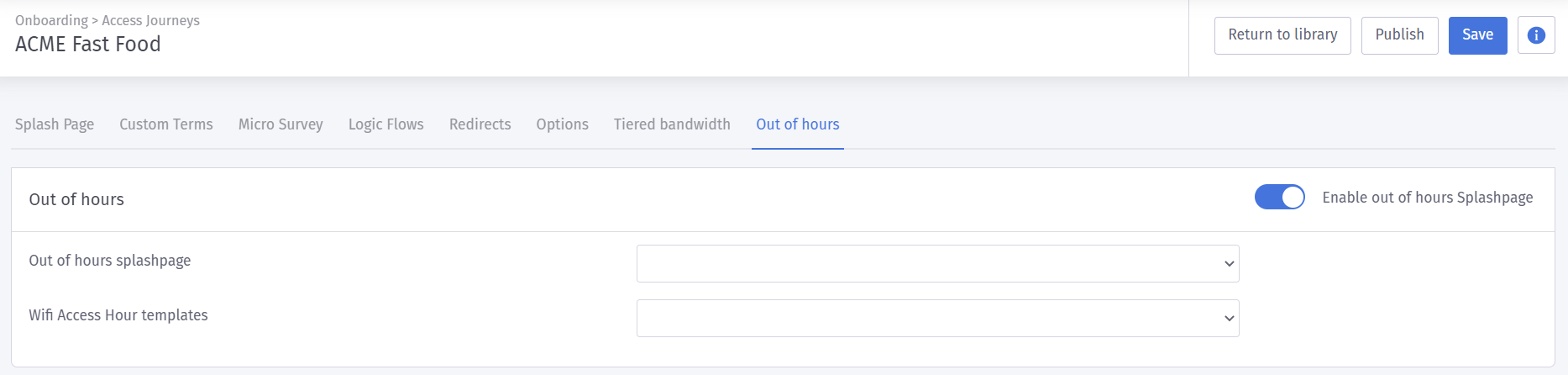Open the information icon button
The image size is (1568, 375).
1536,35
